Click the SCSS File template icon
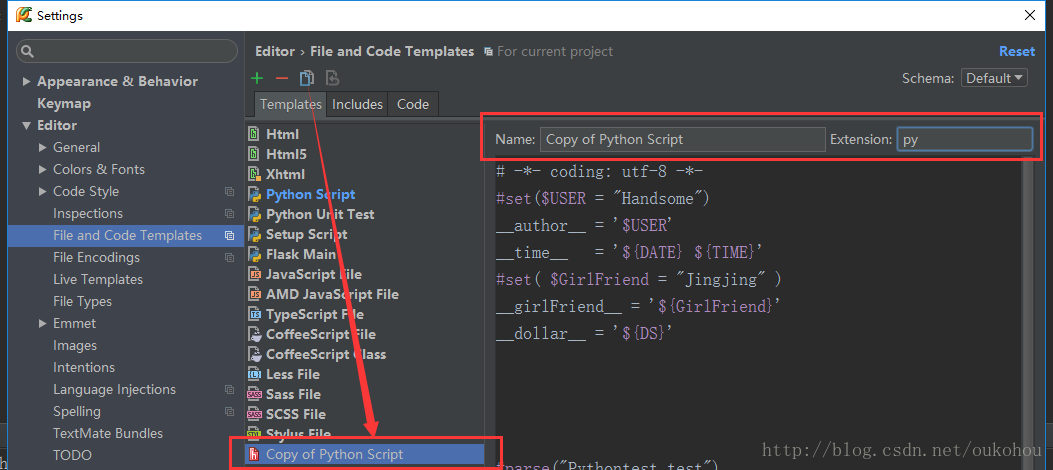 pos(255,414)
